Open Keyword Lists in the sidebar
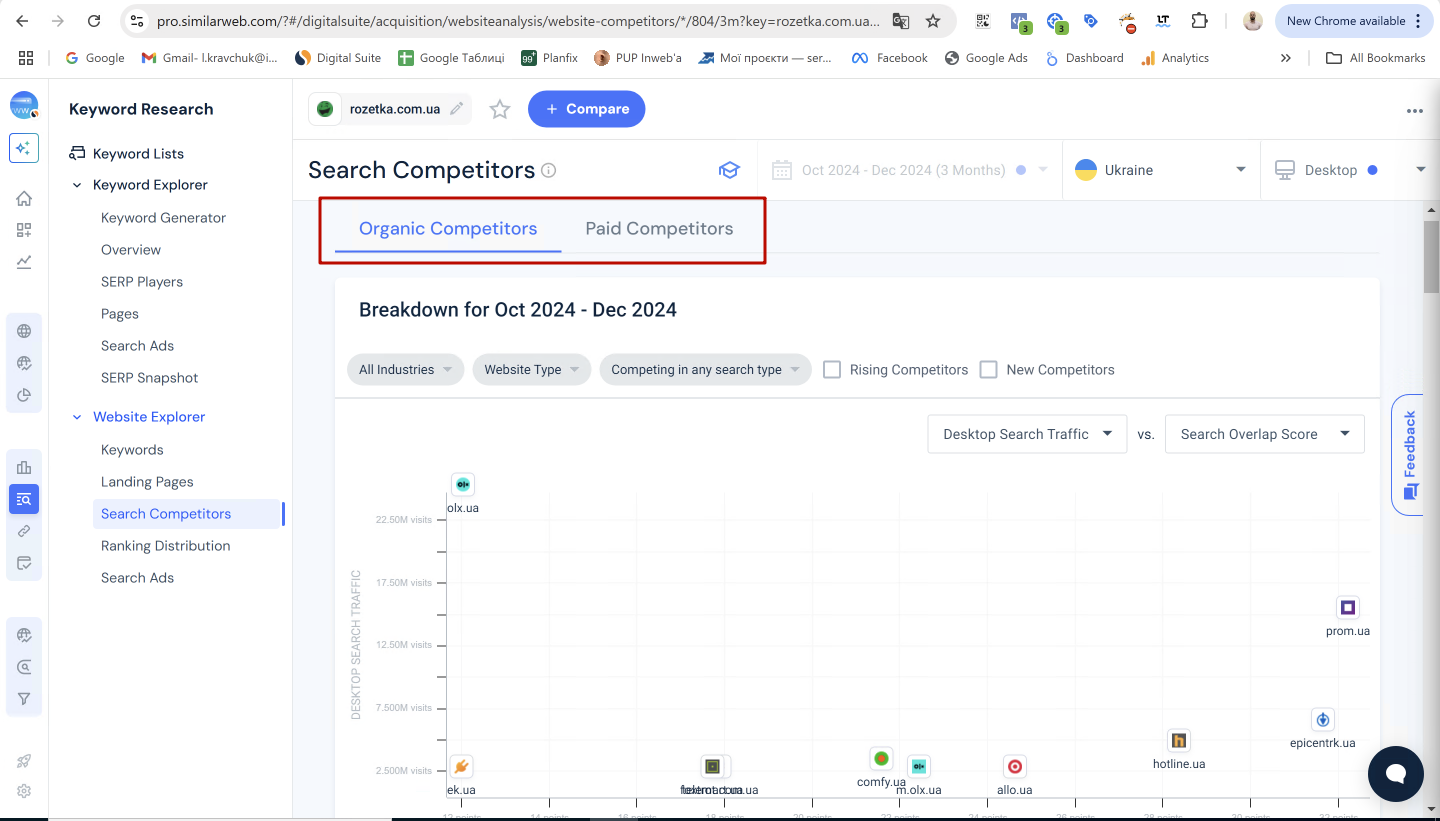 pos(138,153)
